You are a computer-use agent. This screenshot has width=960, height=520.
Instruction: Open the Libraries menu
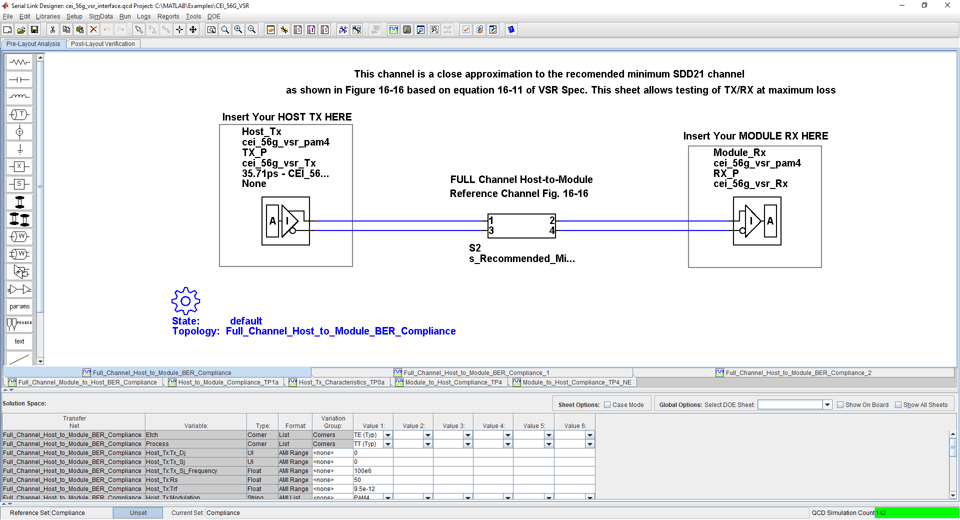[48, 17]
